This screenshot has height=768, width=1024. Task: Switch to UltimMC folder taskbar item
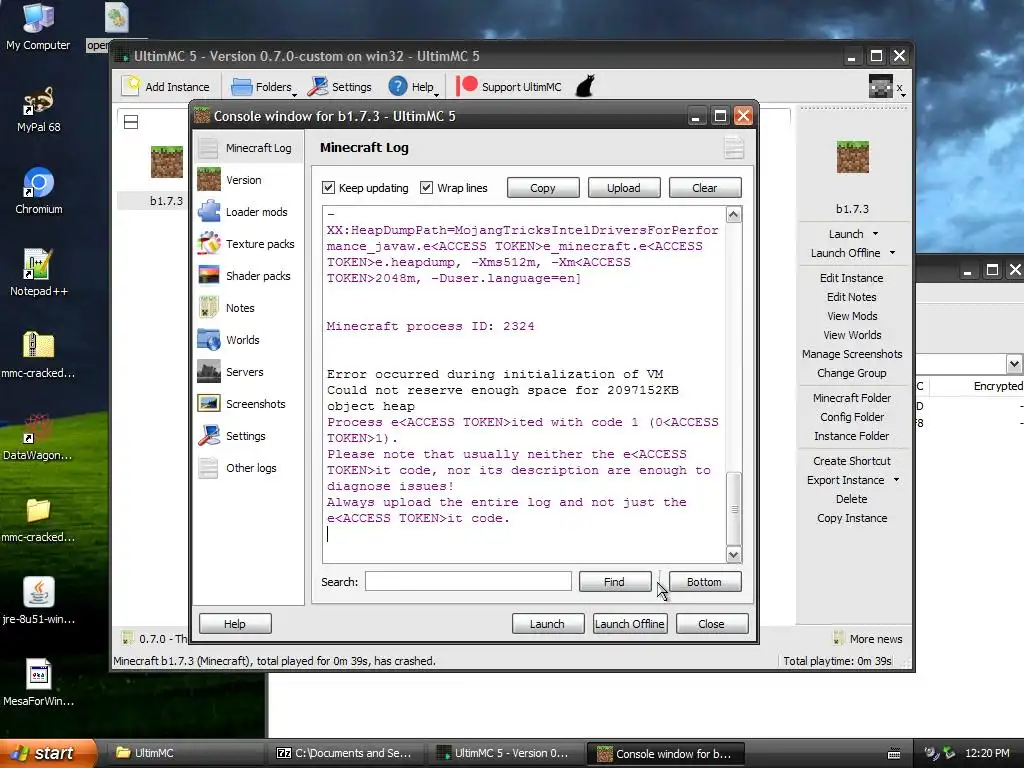[x=183, y=754]
